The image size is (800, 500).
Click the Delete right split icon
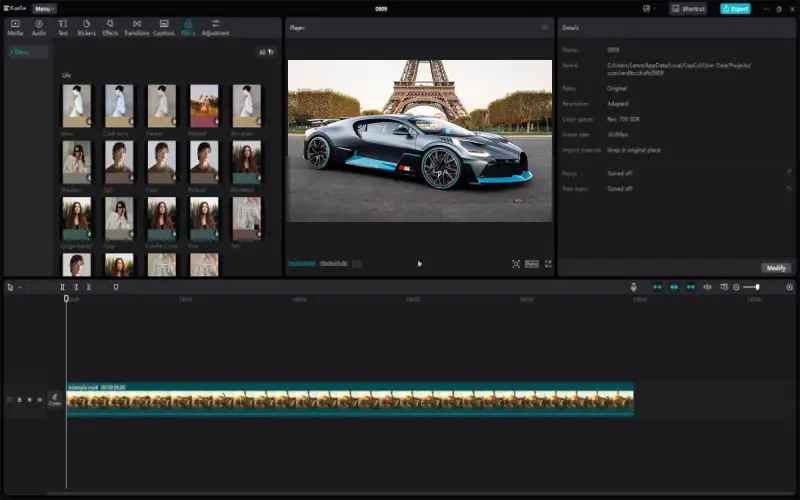[89, 287]
